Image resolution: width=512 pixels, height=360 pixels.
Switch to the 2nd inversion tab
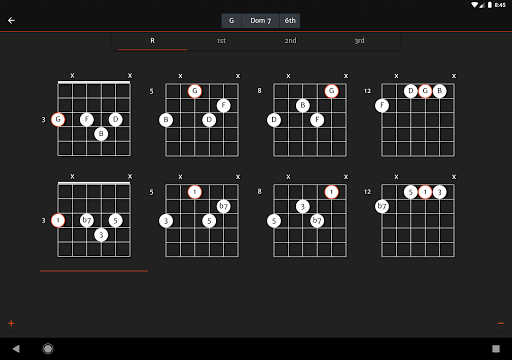coord(290,41)
